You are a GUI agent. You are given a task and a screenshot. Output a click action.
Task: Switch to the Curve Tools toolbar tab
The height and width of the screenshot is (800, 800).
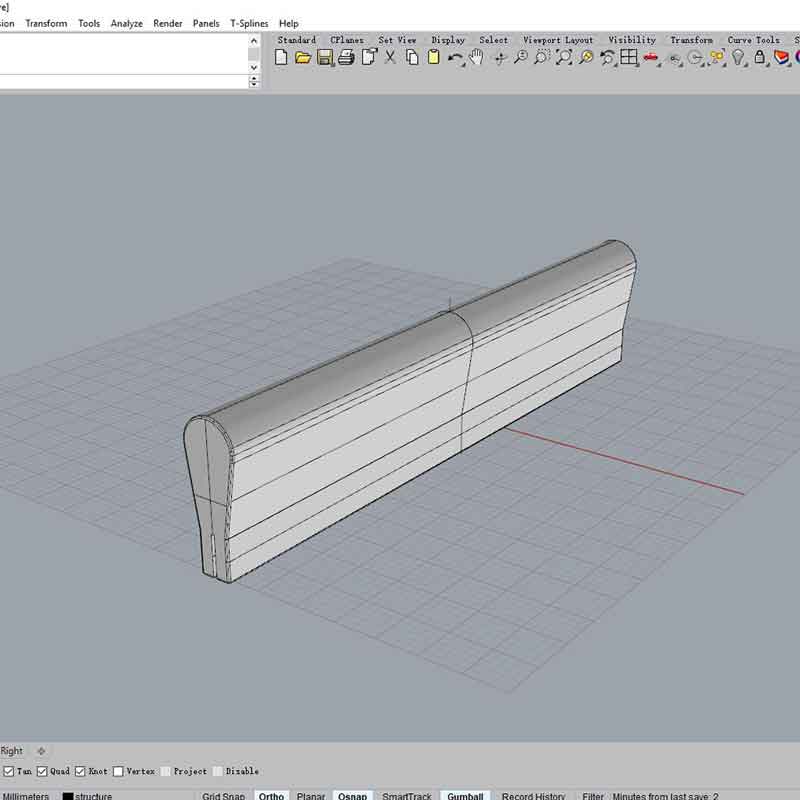coord(753,40)
